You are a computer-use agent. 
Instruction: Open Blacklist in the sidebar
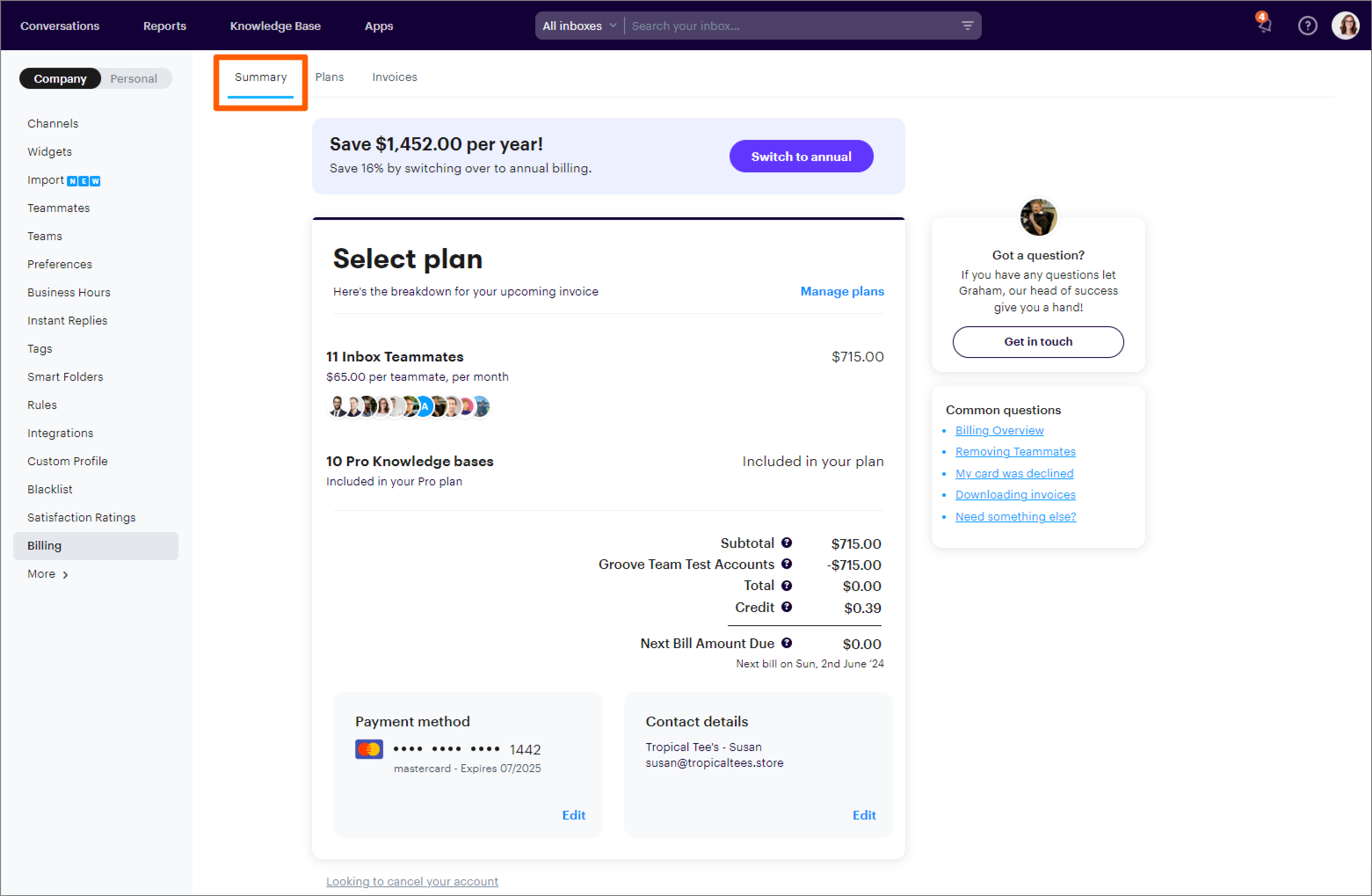click(50, 489)
